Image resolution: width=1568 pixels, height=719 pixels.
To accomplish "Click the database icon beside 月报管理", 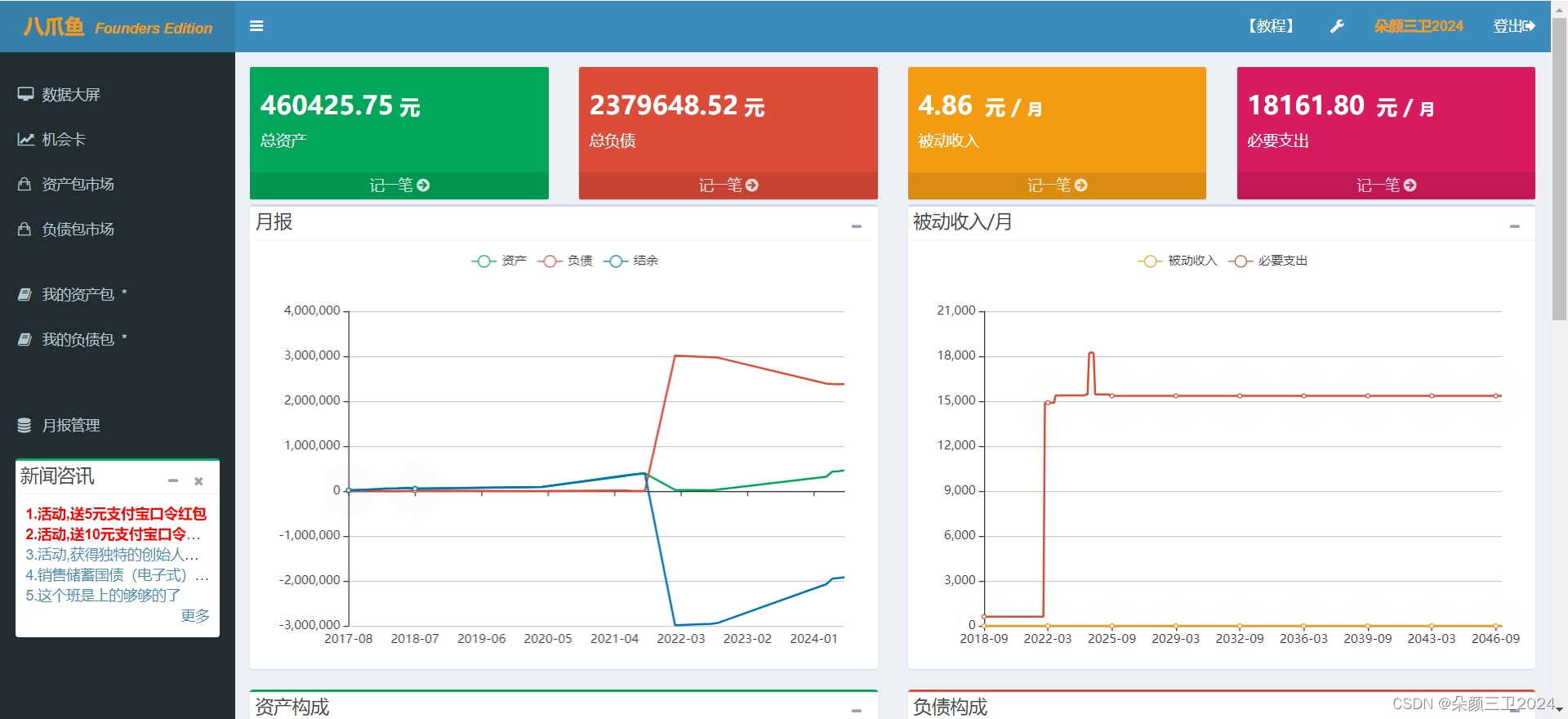I will (x=24, y=425).
